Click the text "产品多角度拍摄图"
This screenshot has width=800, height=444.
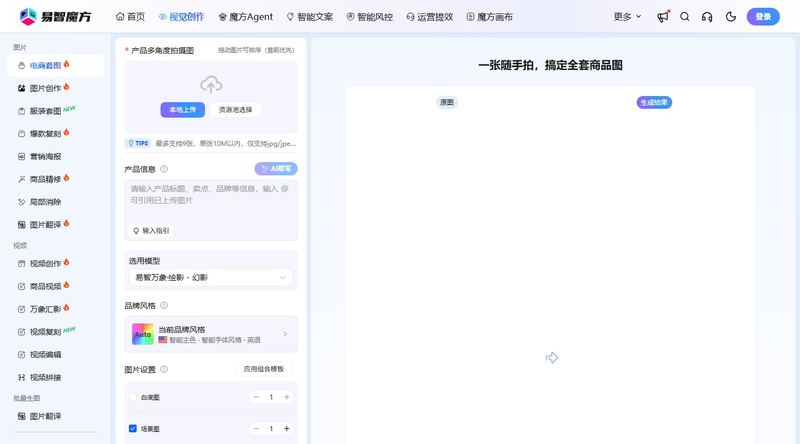coord(163,51)
